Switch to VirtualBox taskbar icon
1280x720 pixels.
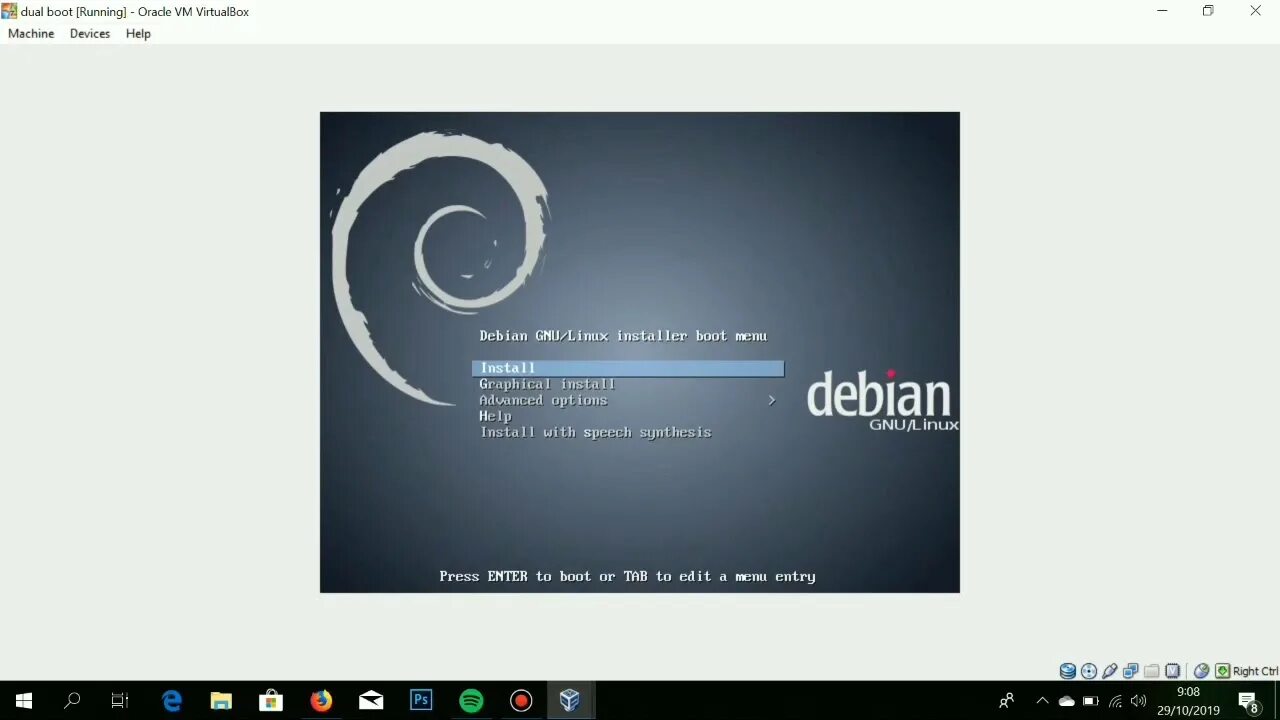[x=570, y=700]
